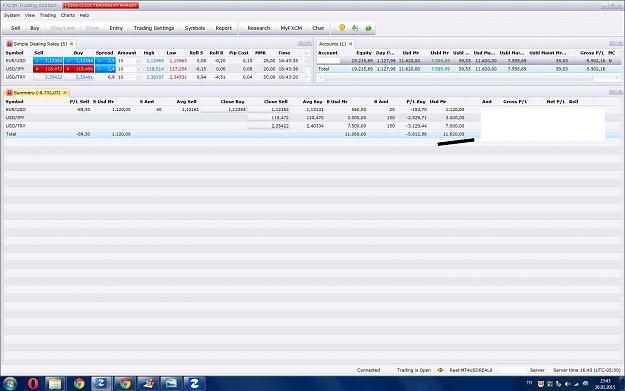Open the Charts menu
The height and width of the screenshot is (391, 625).
68,15
